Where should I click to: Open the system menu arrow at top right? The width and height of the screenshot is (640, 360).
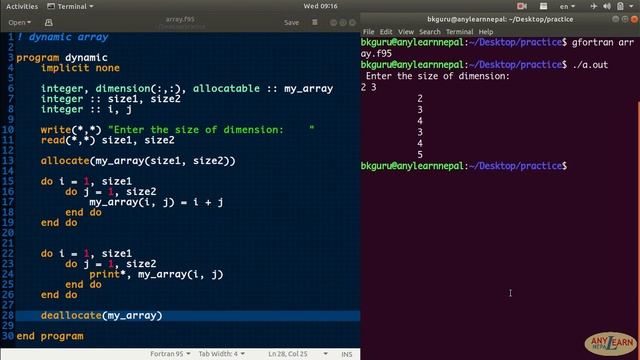(631, 7)
